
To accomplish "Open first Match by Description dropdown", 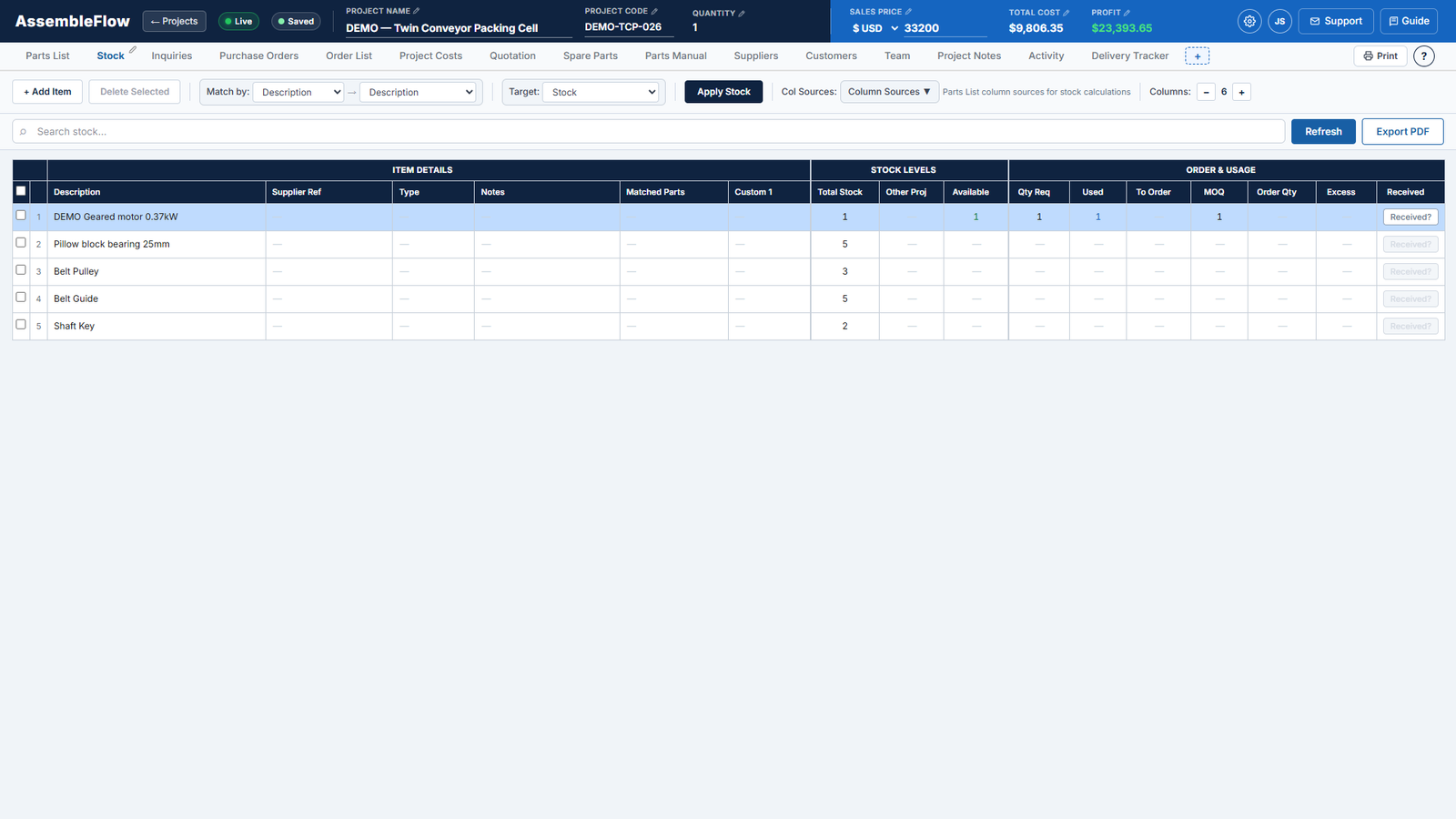I will point(298,92).
